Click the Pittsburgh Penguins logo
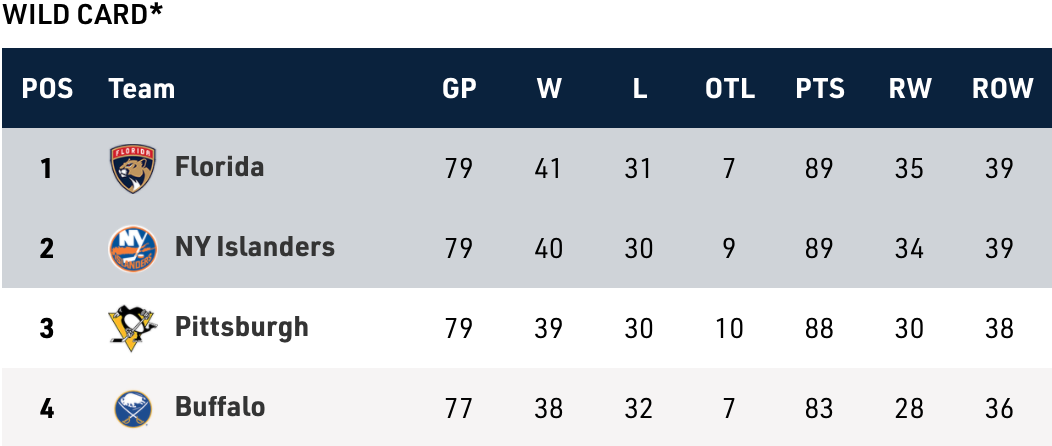This screenshot has width=1052, height=446. click(133, 328)
